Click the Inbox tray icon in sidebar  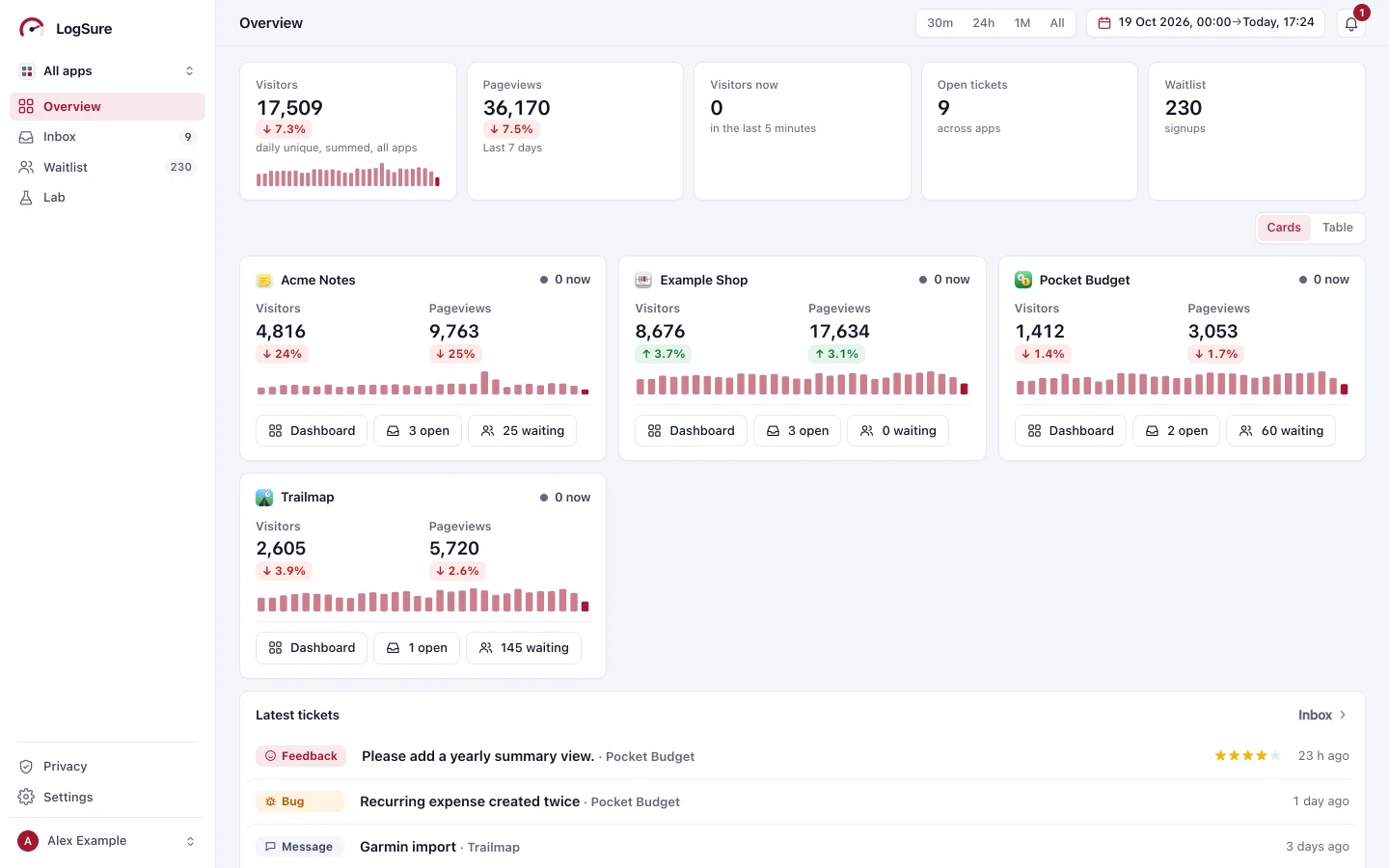click(x=26, y=137)
